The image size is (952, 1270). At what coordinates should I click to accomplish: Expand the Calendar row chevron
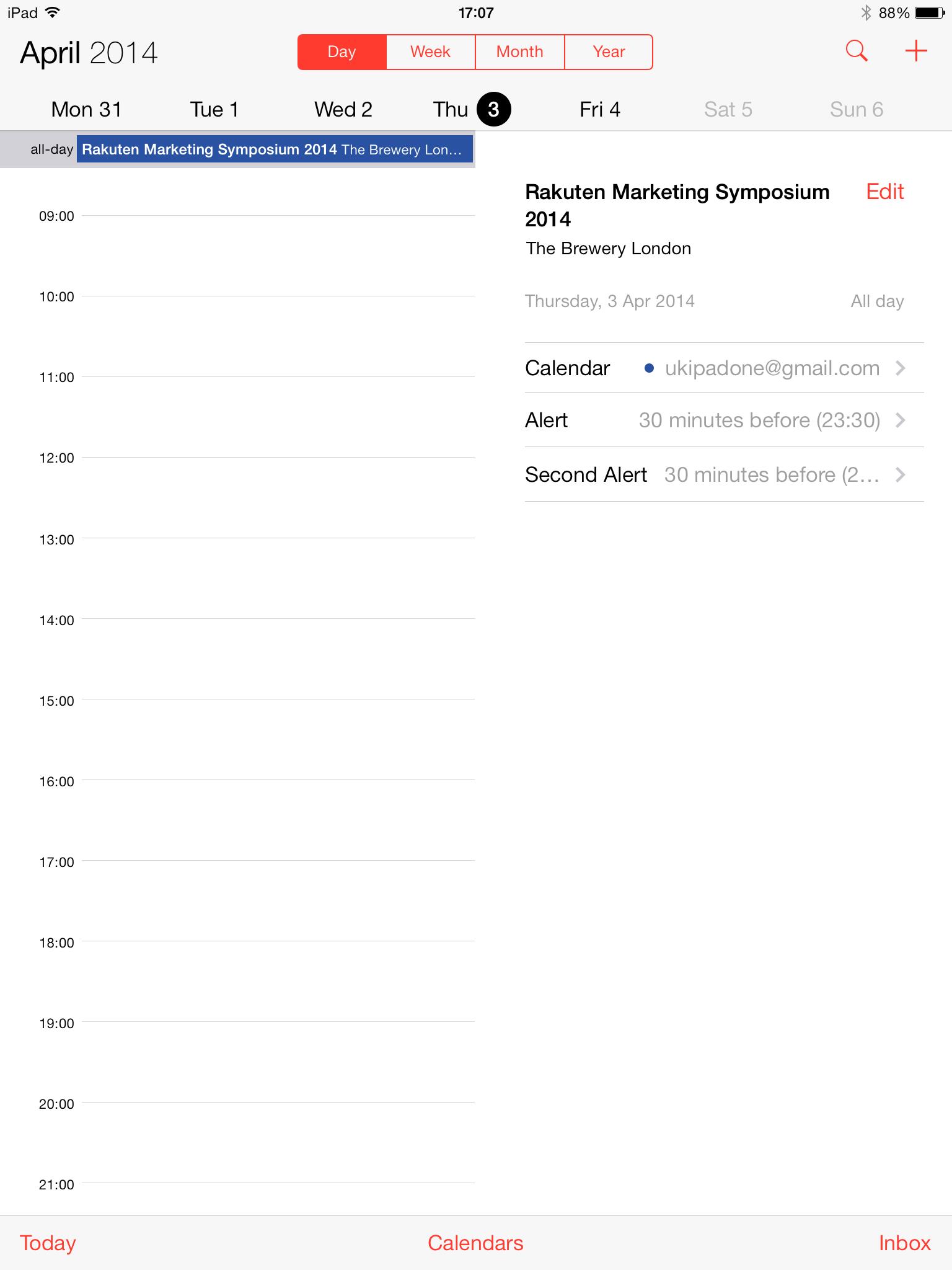[x=901, y=368]
